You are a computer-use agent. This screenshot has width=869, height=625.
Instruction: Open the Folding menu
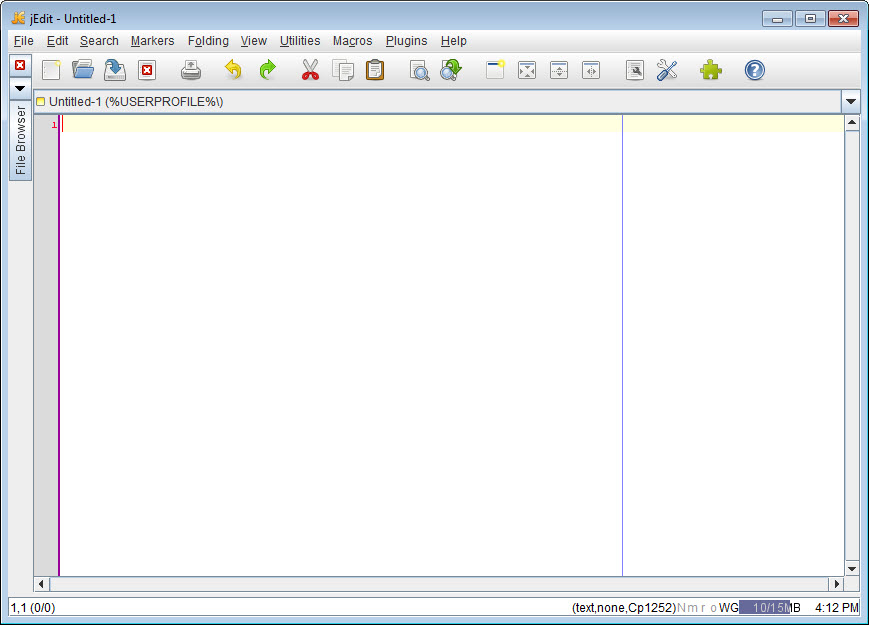208,41
